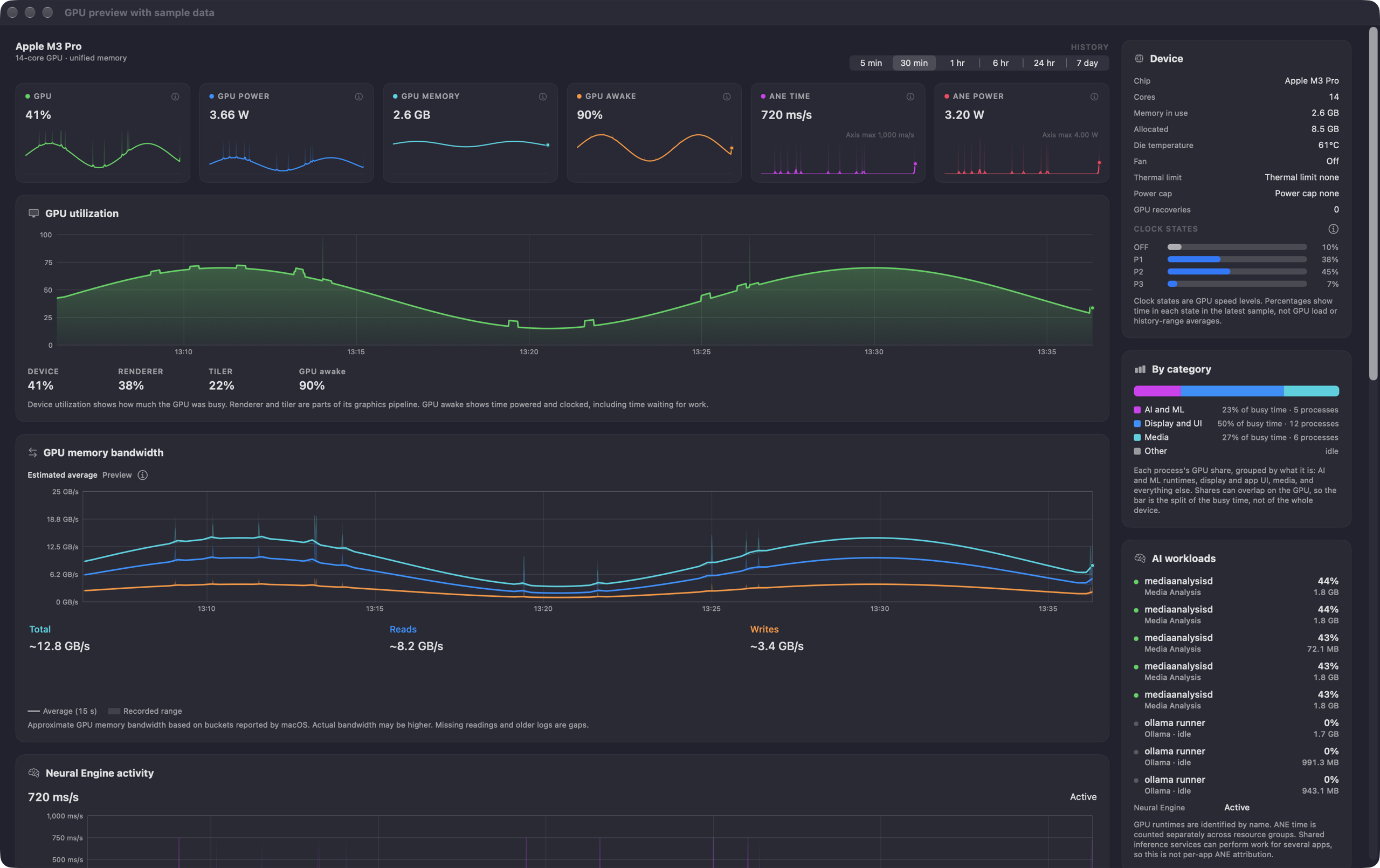Click the Memory in use 2.6 GB value
The width and height of the screenshot is (1380, 868).
pos(1325,113)
